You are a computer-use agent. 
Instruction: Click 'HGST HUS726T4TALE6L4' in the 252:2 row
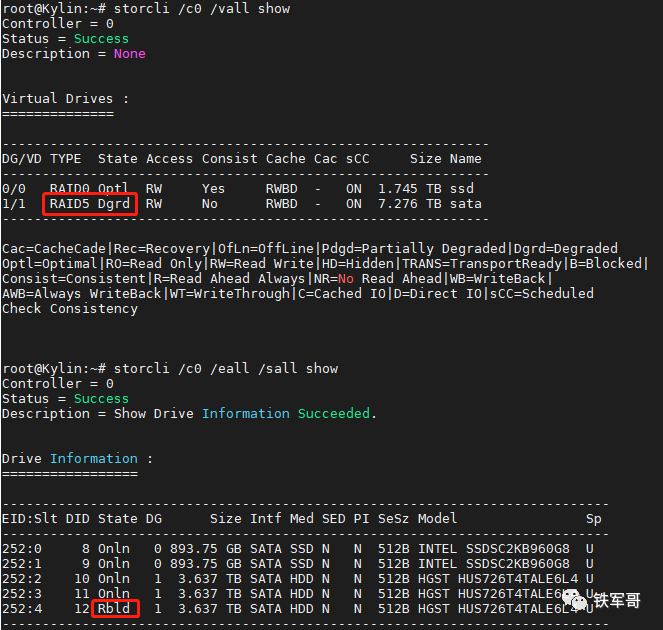coord(498,579)
